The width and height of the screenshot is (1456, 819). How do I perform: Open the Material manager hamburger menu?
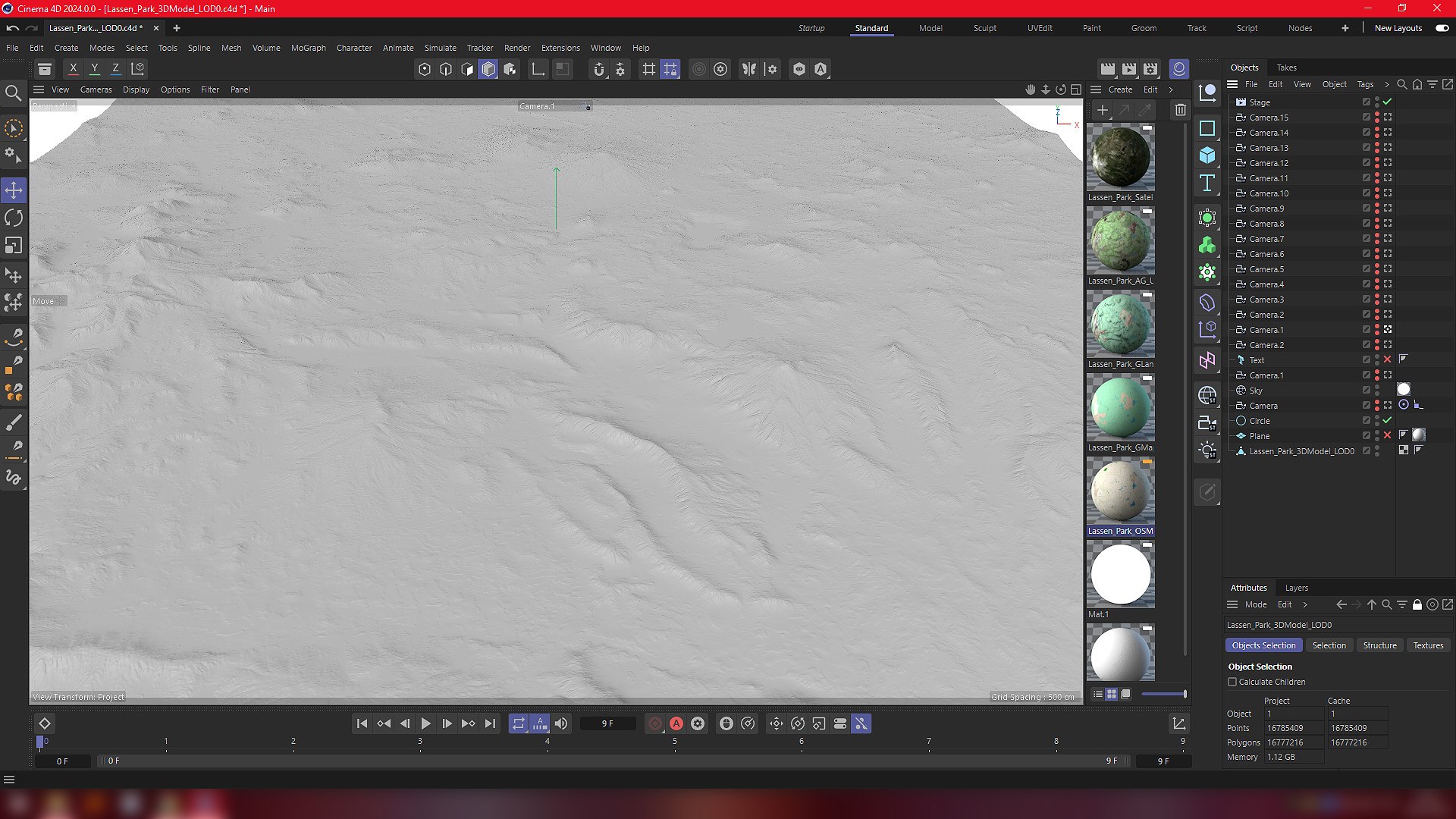pyautogui.click(x=1096, y=89)
